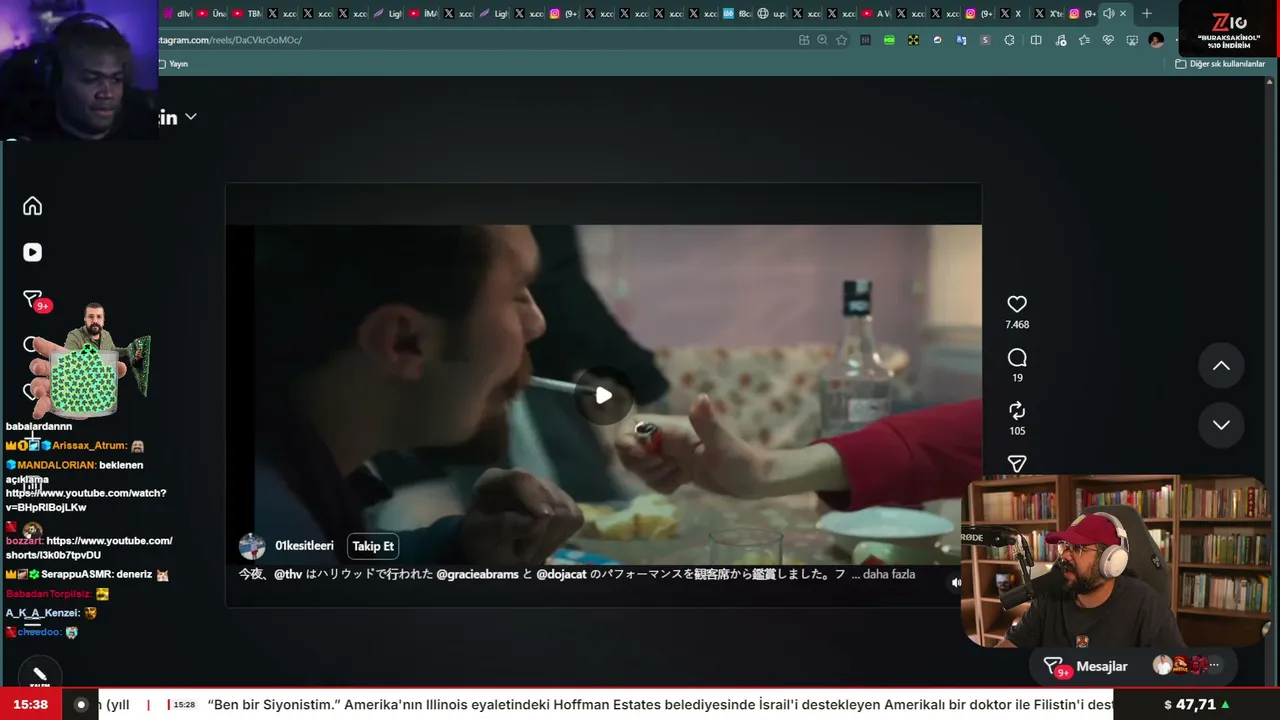Switch to the "f8c" browser tab
This screenshot has height=720, width=1280.
736,14
